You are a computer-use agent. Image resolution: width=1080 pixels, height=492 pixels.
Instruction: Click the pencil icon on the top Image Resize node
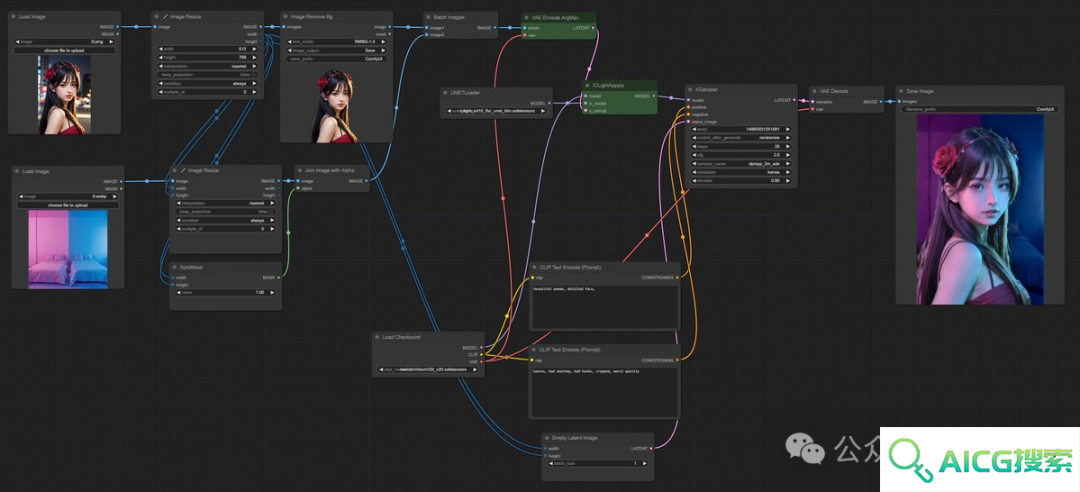coord(165,16)
